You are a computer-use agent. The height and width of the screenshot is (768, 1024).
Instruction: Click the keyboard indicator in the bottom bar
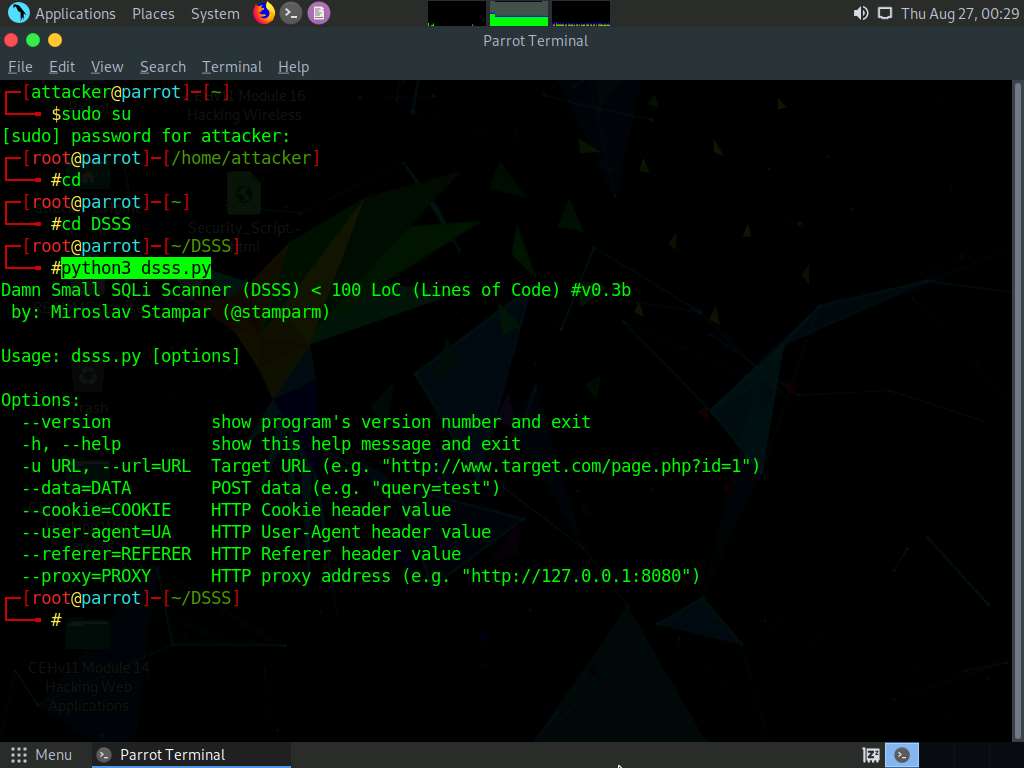(870, 754)
